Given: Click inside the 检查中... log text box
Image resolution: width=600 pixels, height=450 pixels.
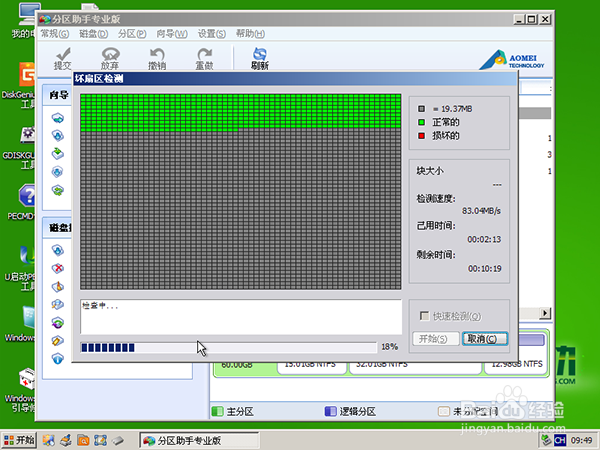Looking at the screenshot, I should (241, 317).
